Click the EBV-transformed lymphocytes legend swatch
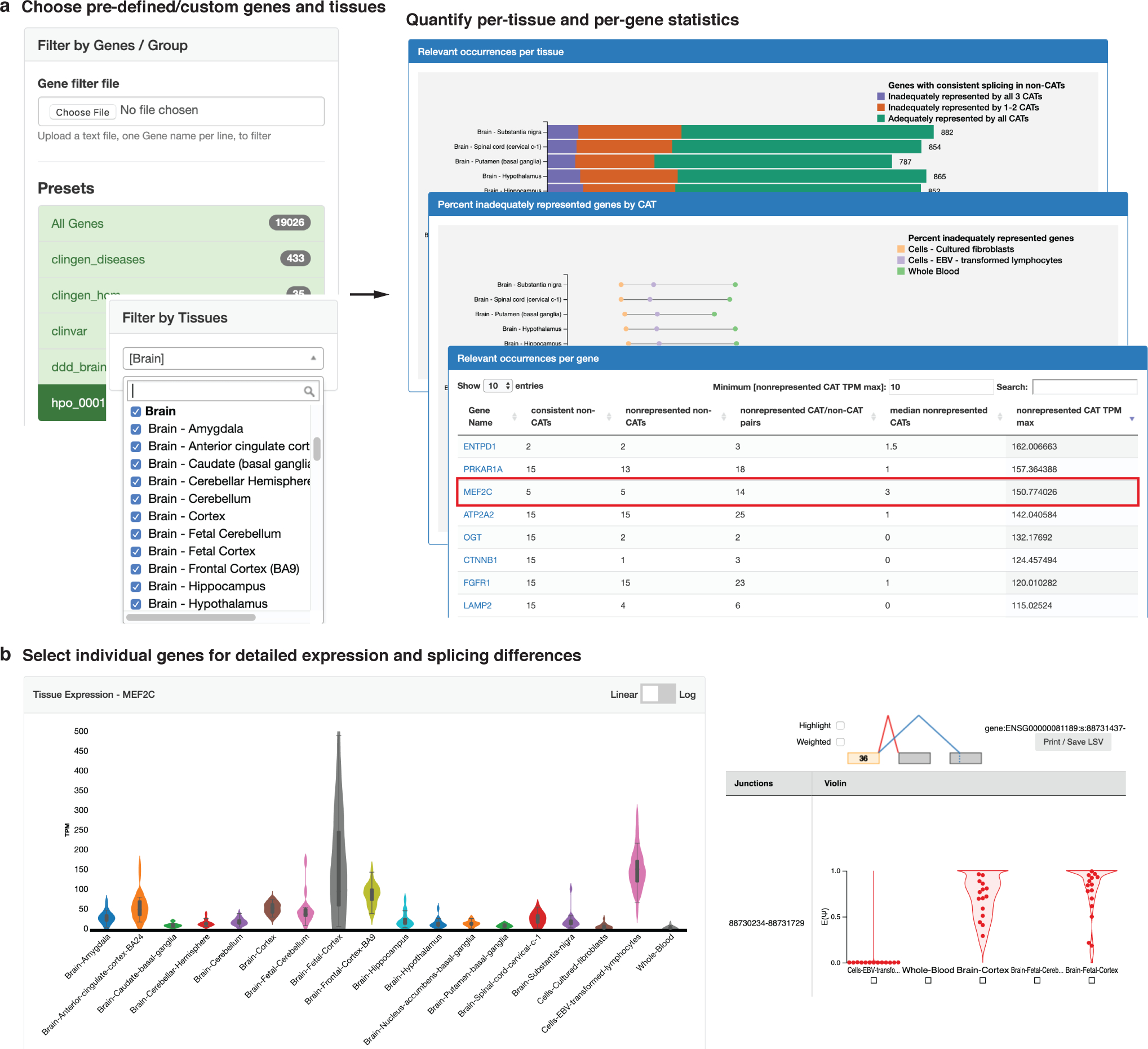 [x=901, y=260]
